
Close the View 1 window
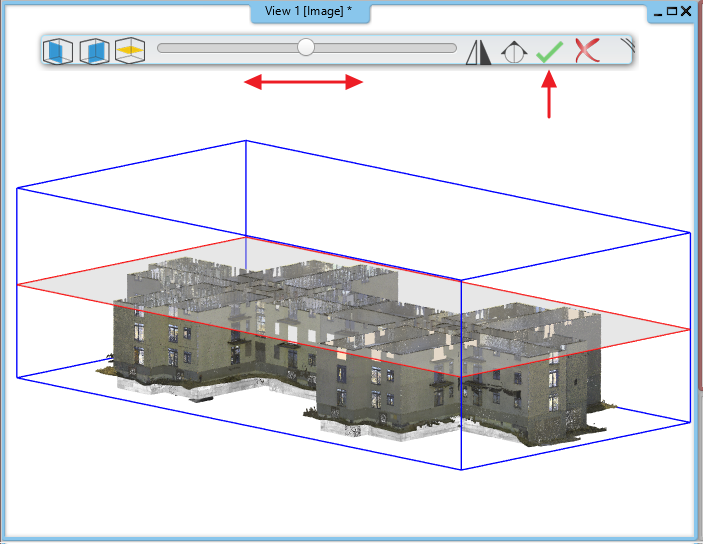686,11
